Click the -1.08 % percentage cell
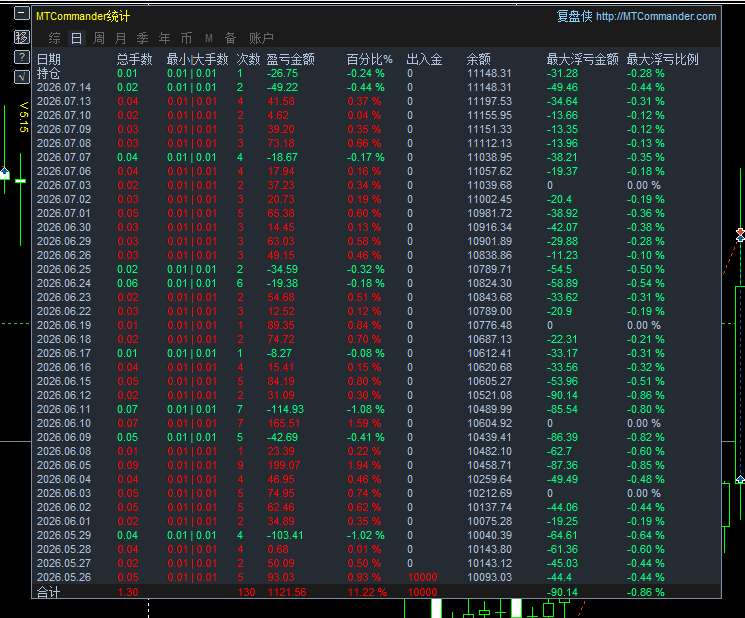Viewport: 745px width, 618px height. pyautogui.click(x=365, y=409)
